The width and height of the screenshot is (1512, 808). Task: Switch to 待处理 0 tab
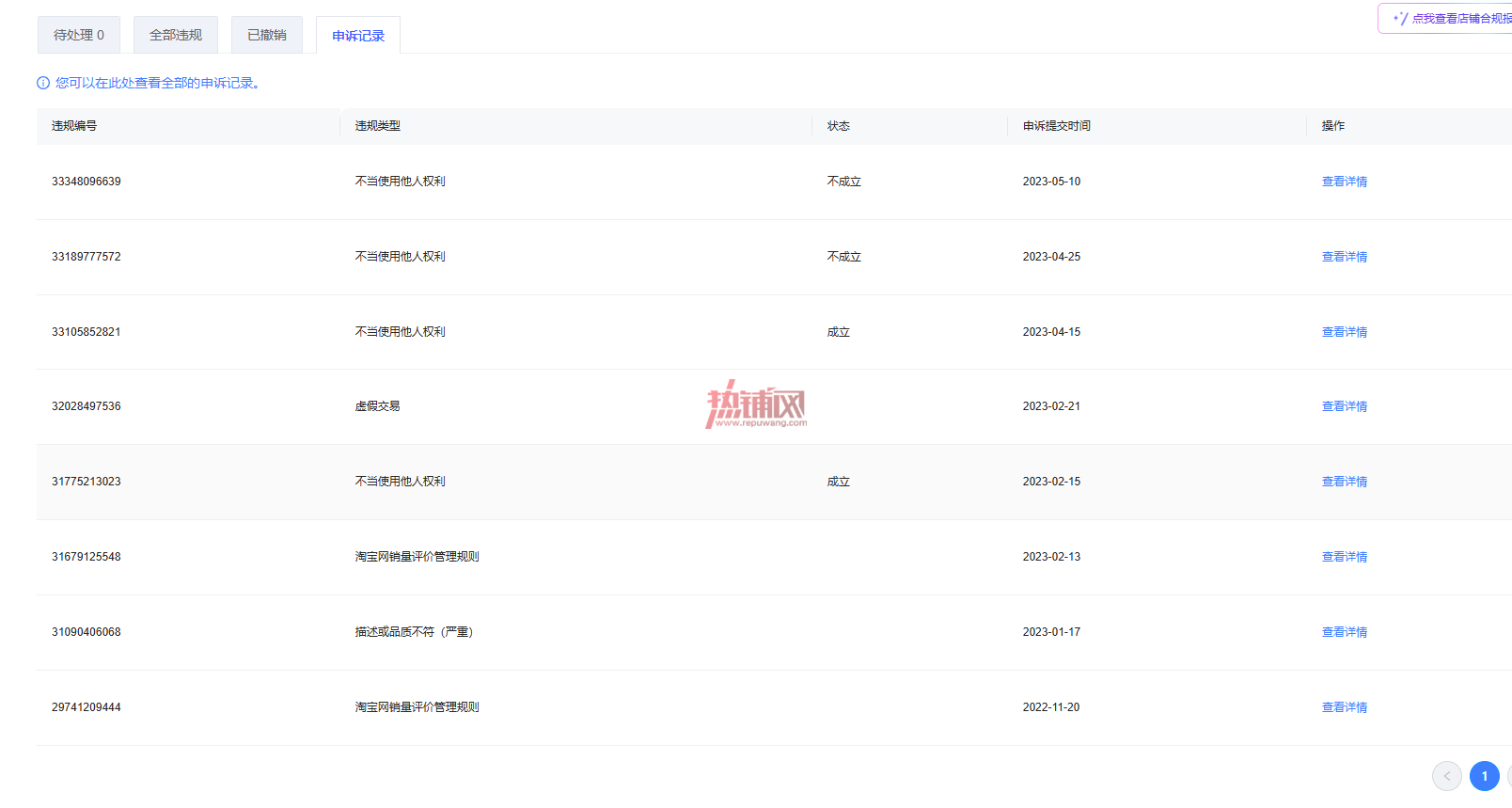pos(79,35)
